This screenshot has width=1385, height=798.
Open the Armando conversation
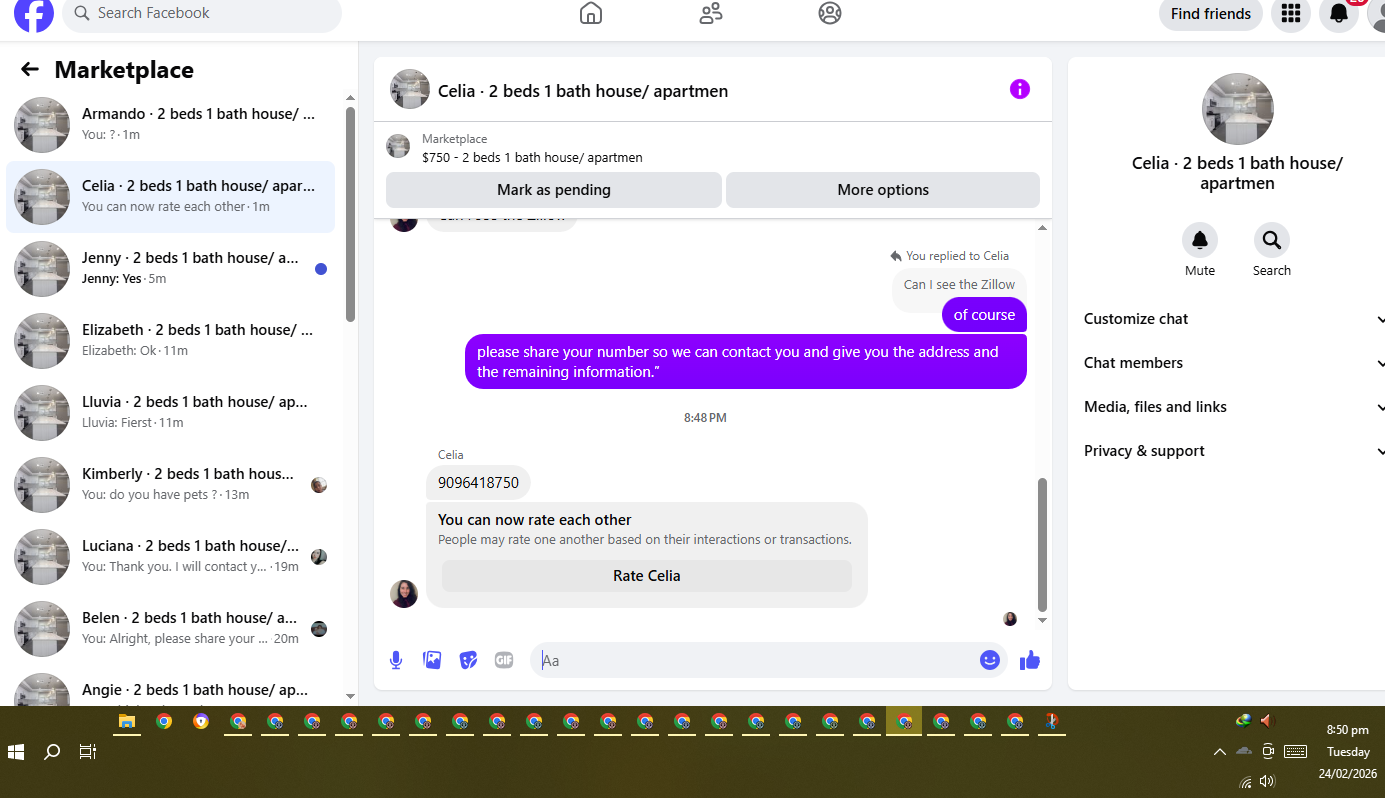[x=171, y=124]
